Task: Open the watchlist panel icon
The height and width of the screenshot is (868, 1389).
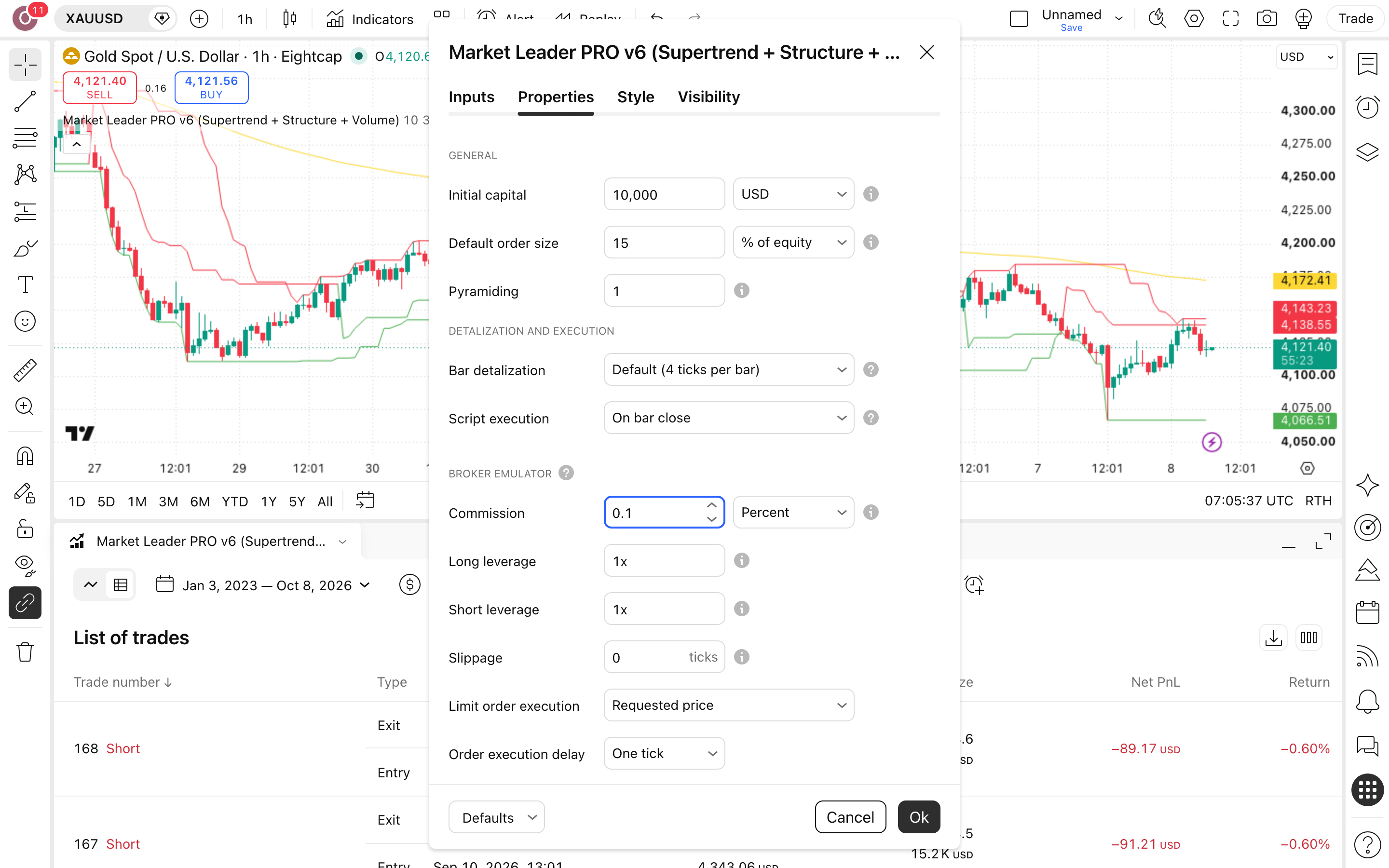Action: click(1367, 64)
